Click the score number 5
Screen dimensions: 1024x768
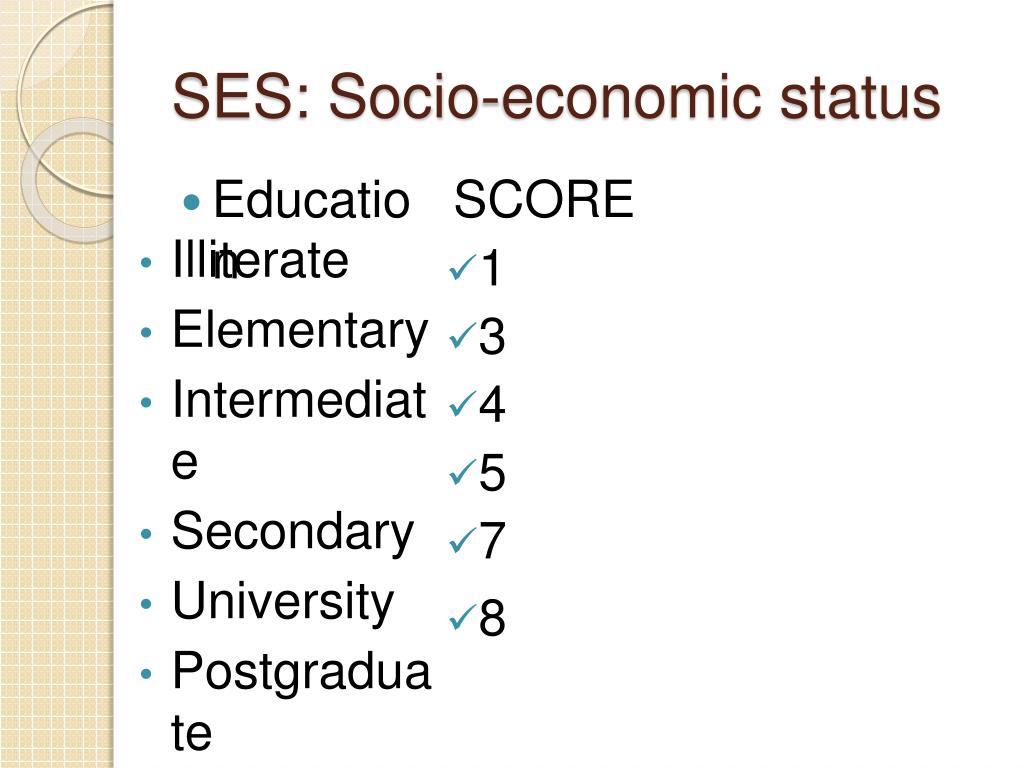492,472
